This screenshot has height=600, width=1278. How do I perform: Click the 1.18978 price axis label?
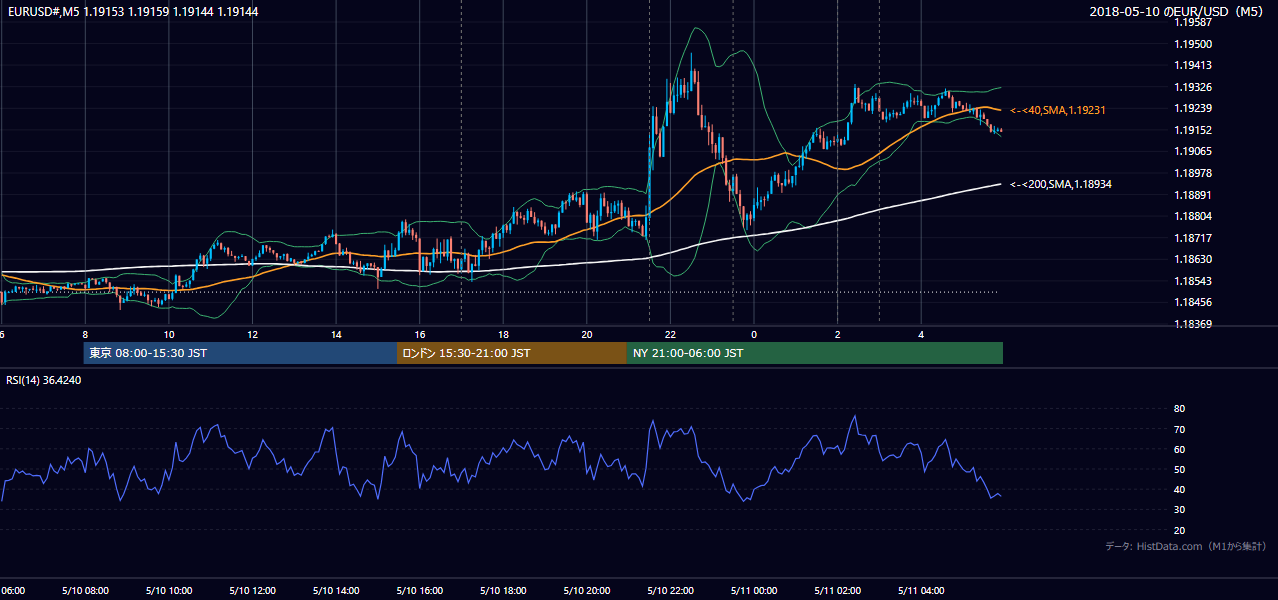pyautogui.click(x=1194, y=173)
